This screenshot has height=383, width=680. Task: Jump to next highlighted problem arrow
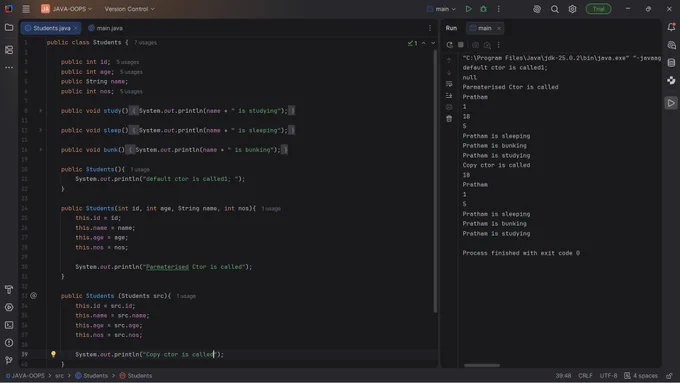[433, 43]
